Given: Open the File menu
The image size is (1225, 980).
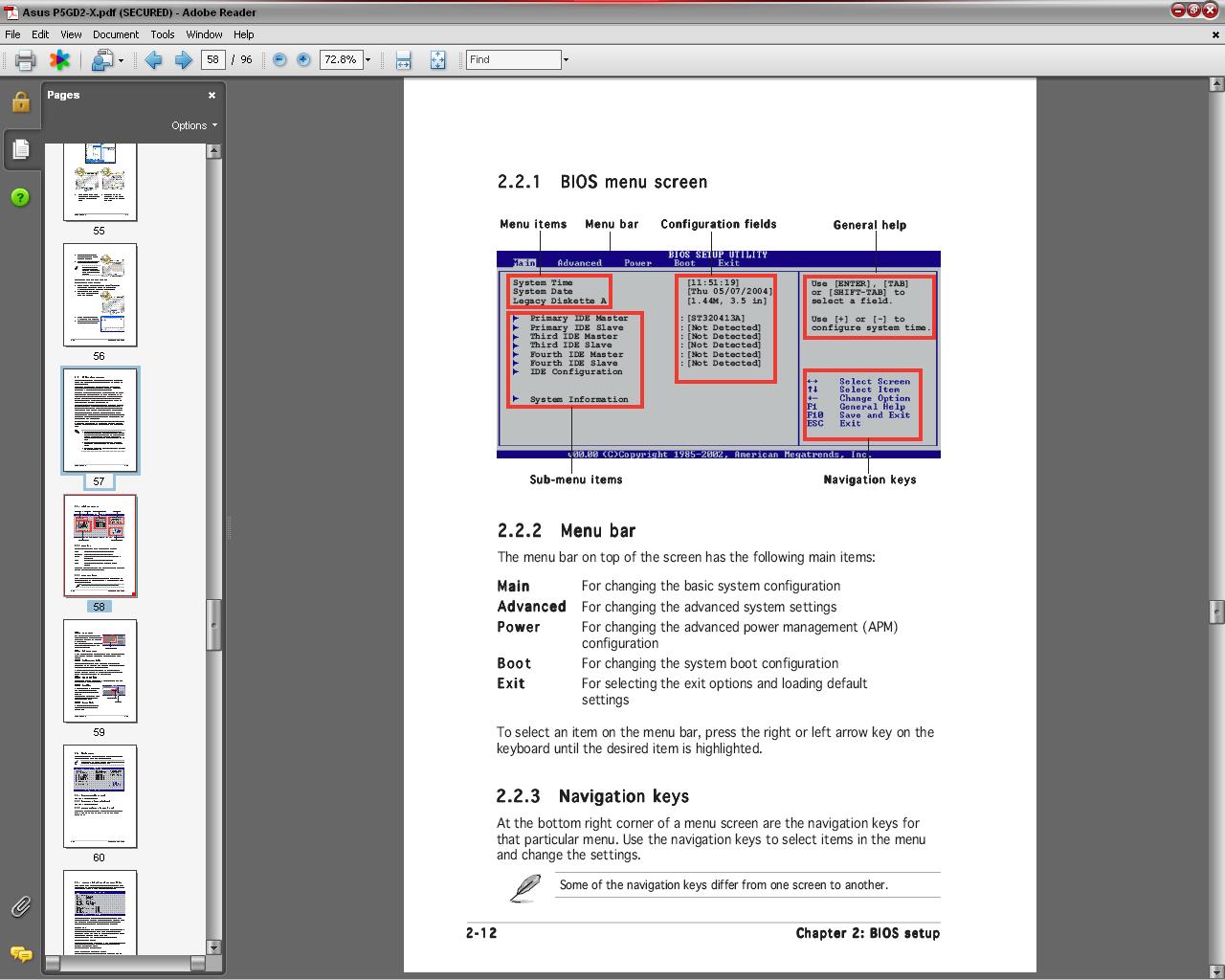Looking at the screenshot, I should point(12,33).
